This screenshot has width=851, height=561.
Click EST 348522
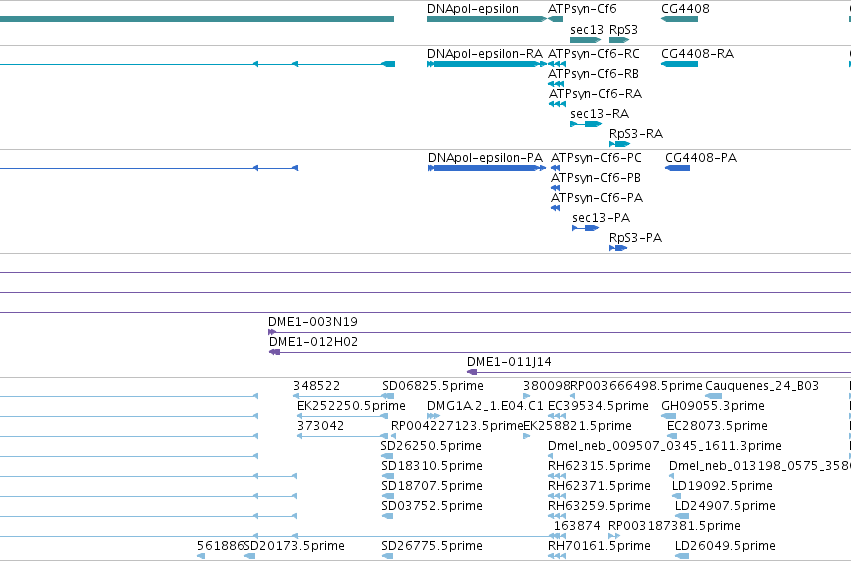(x=316, y=386)
